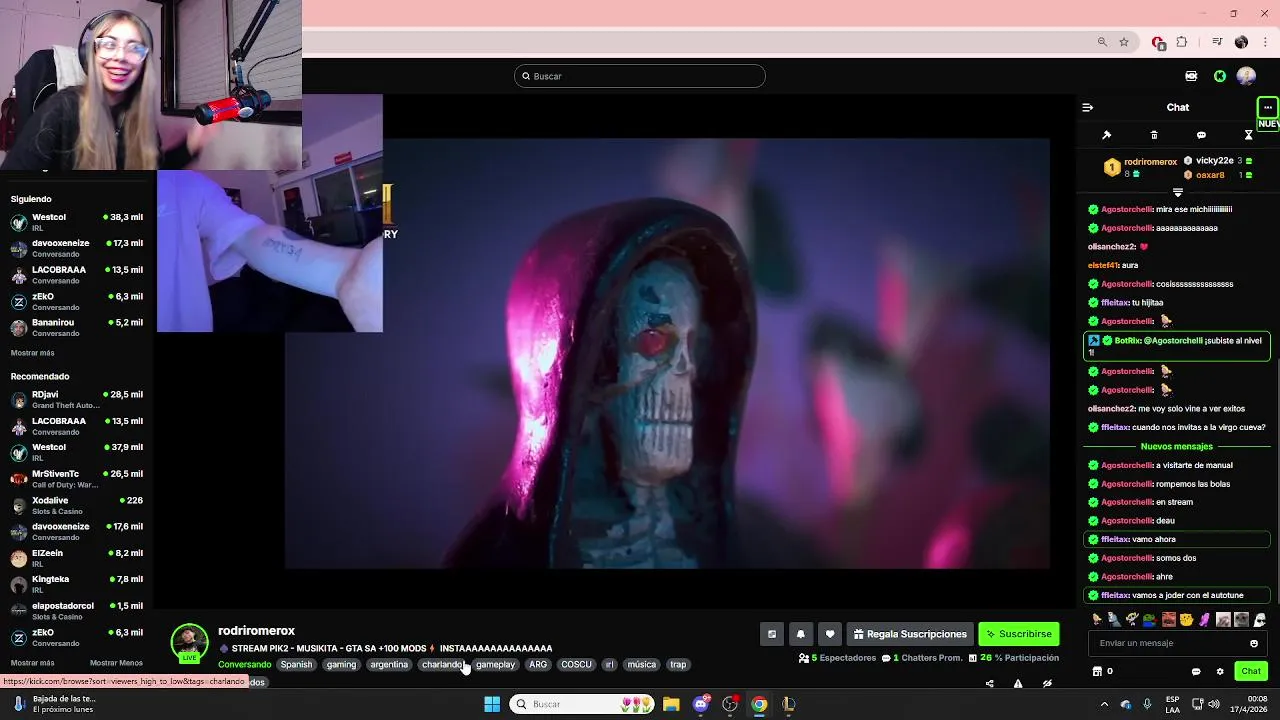
Task: Click the green K Kick icon in header
Action: [1220, 76]
